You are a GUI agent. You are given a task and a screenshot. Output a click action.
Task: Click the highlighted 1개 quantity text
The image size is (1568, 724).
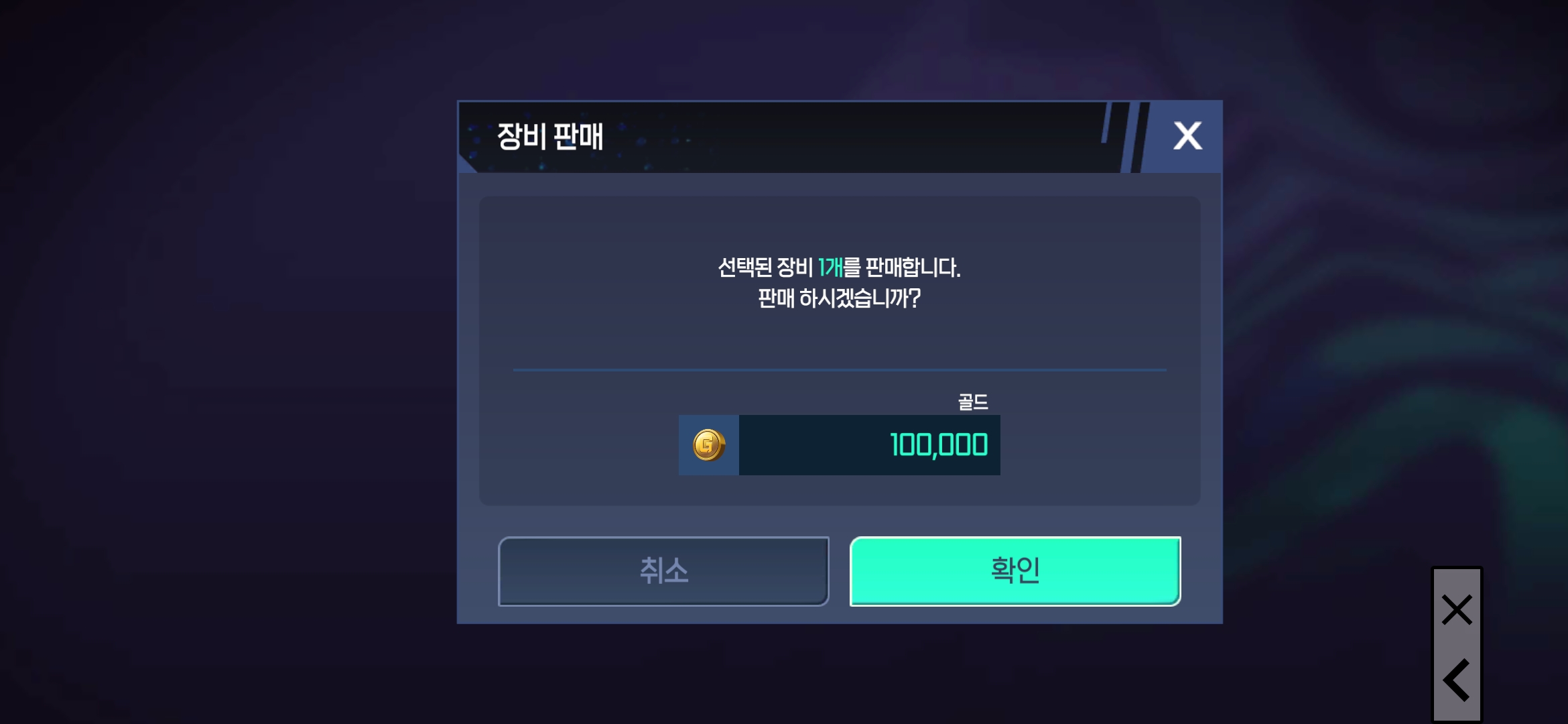(x=830, y=267)
